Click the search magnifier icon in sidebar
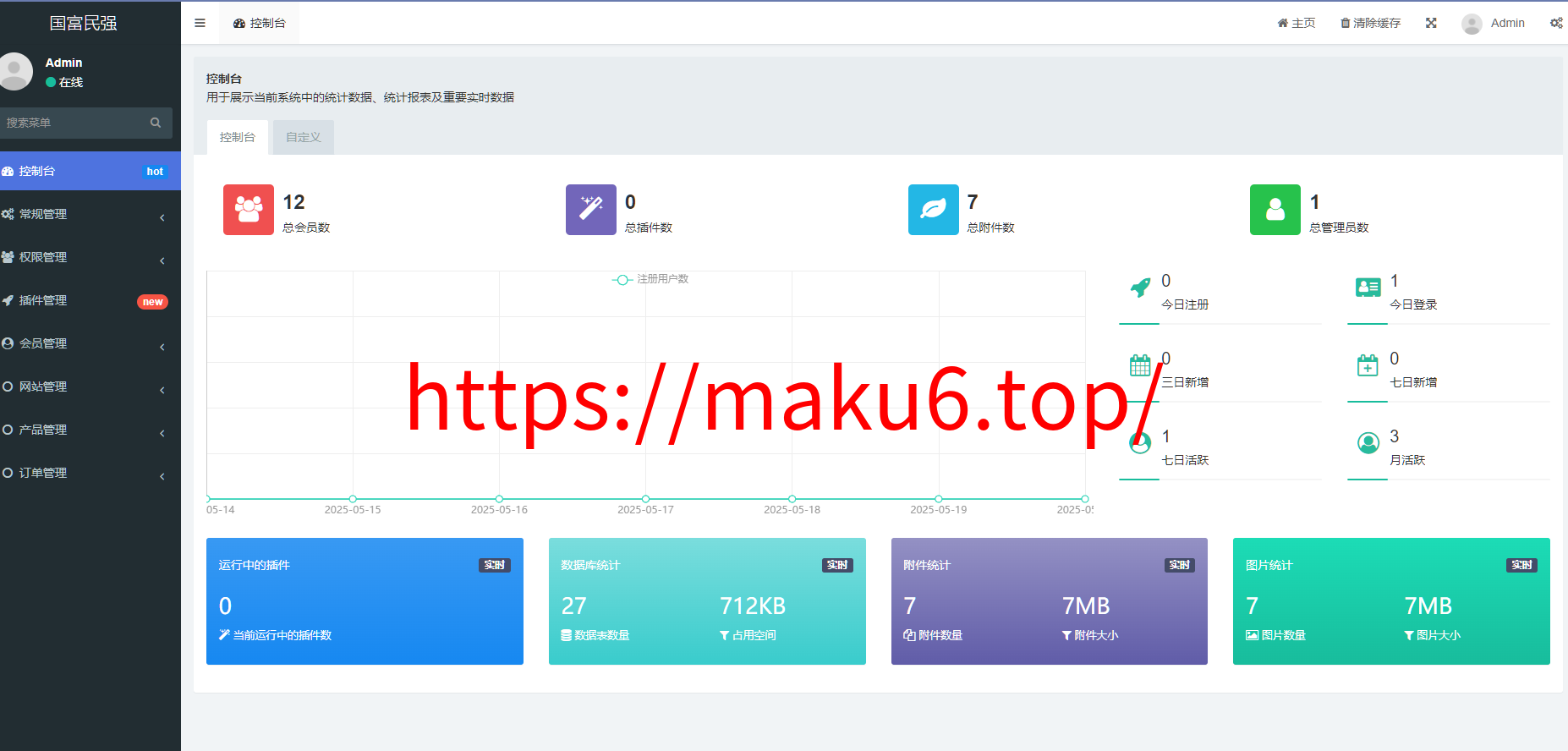Screen dimensions: 1568x751 tap(156, 123)
